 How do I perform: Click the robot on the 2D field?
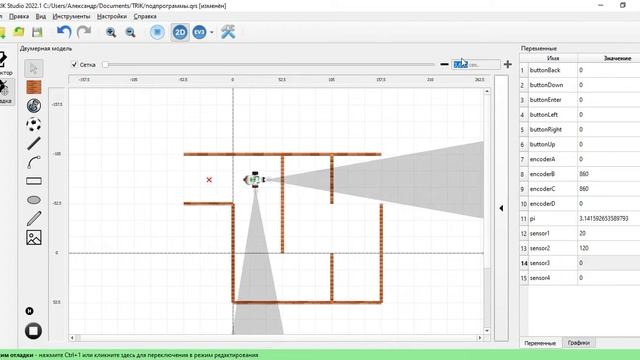254,180
